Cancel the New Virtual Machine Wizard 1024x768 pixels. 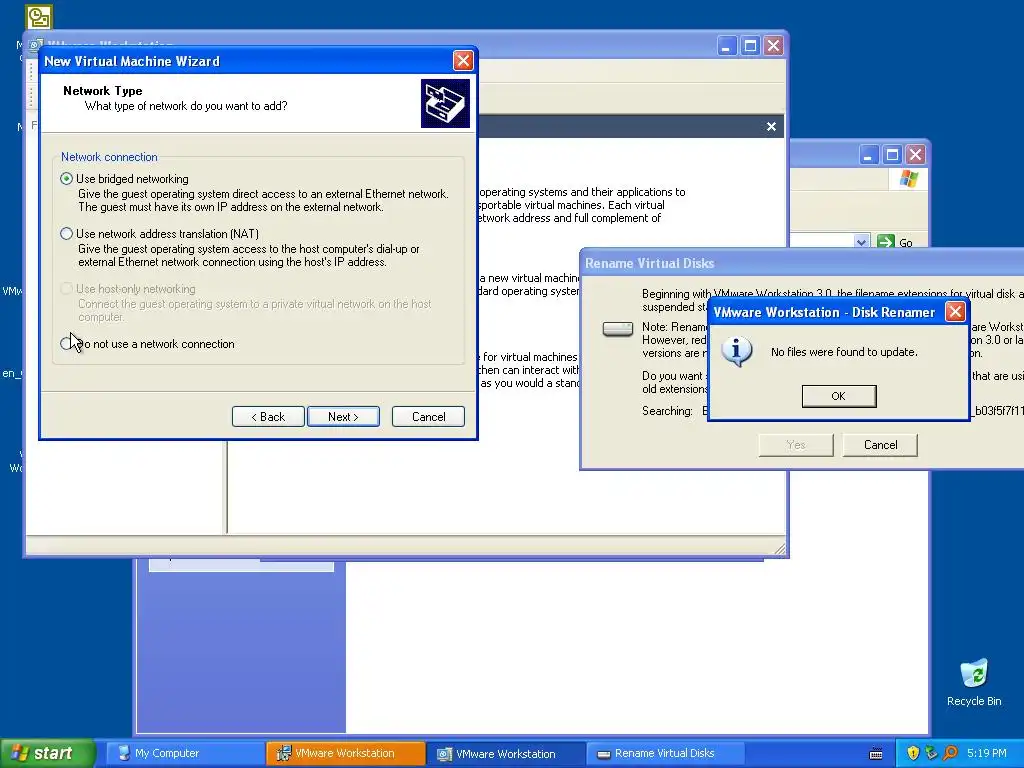point(428,417)
